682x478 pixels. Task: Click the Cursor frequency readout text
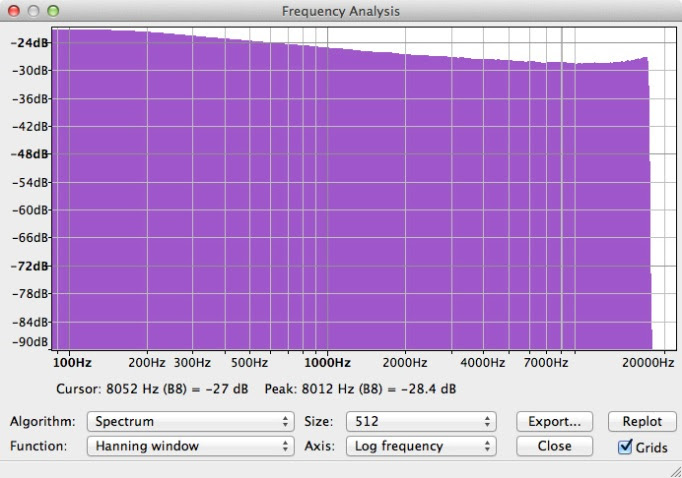(152, 389)
